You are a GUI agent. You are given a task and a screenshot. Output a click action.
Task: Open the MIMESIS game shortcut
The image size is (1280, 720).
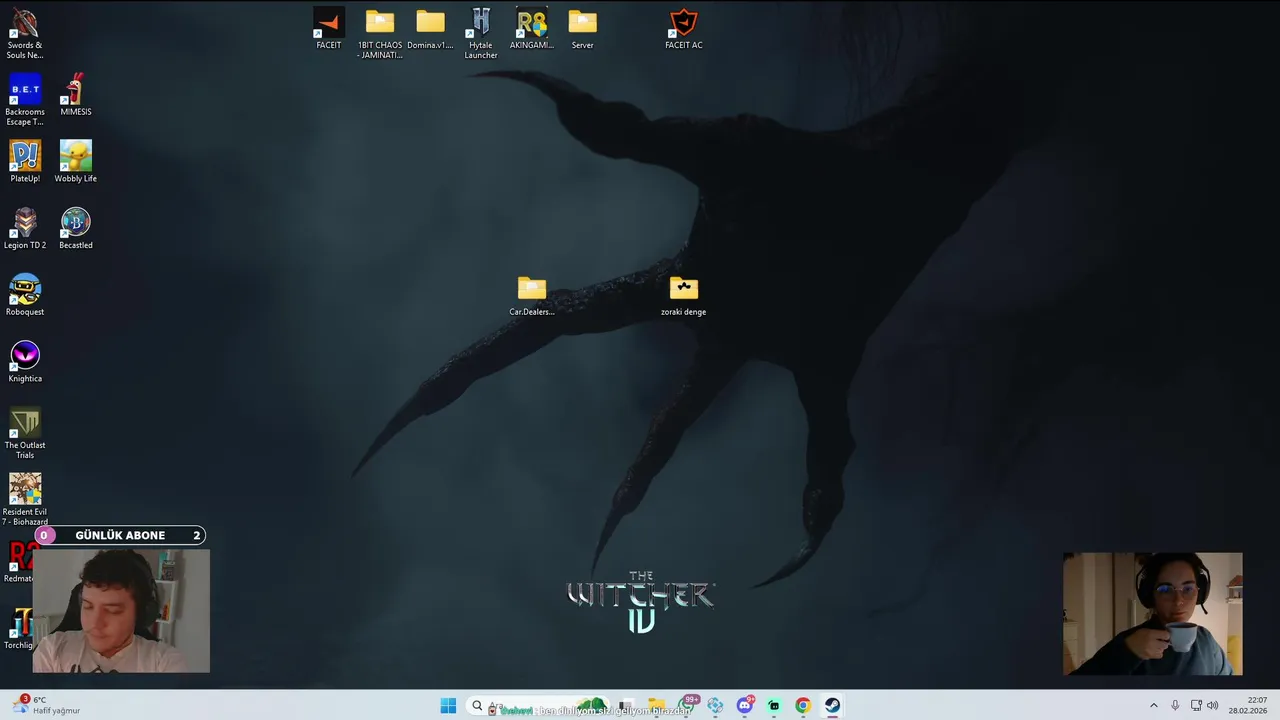click(75, 95)
